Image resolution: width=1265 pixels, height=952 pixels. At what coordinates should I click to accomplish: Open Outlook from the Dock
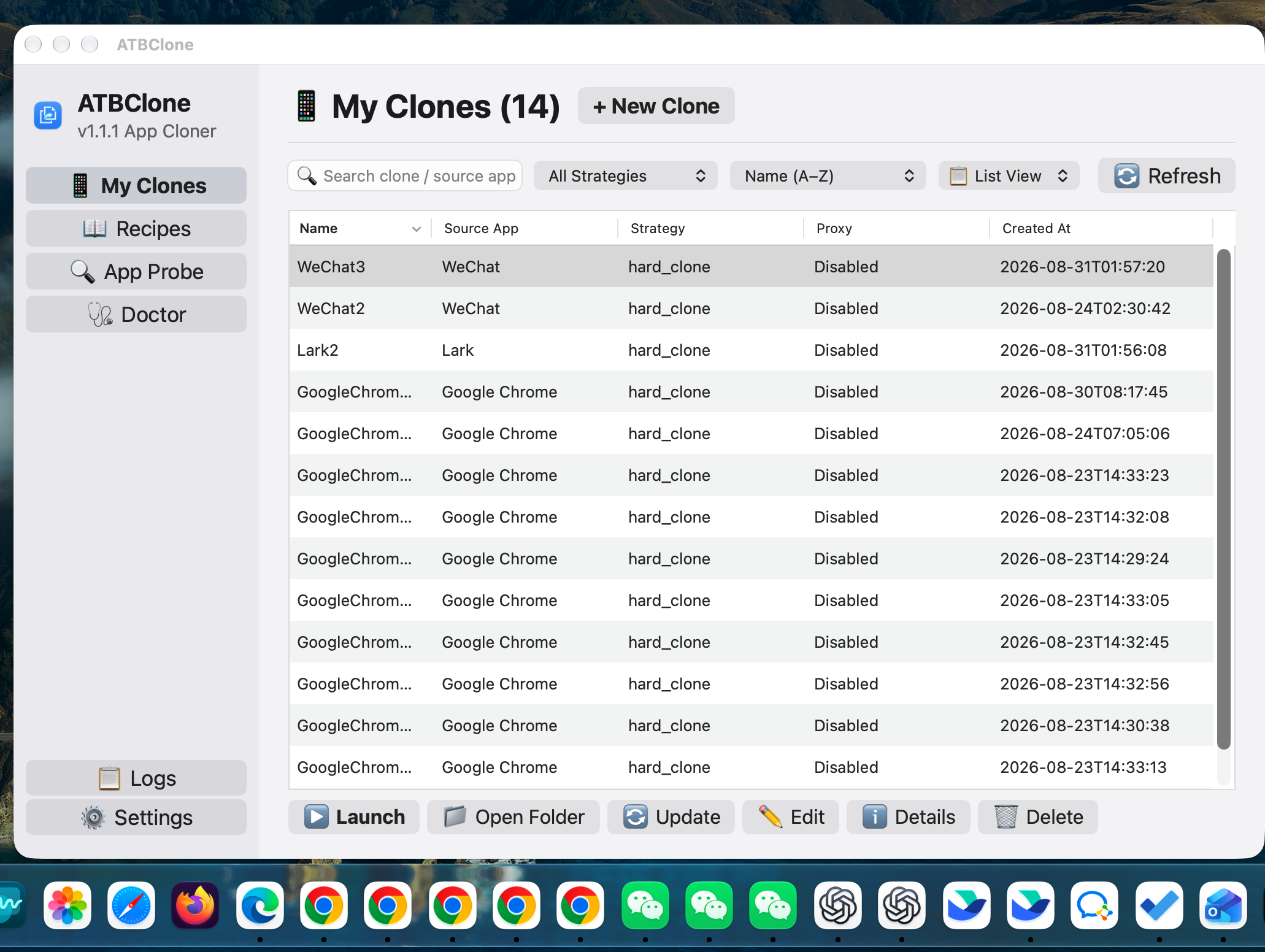pyautogui.click(x=1223, y=905)
